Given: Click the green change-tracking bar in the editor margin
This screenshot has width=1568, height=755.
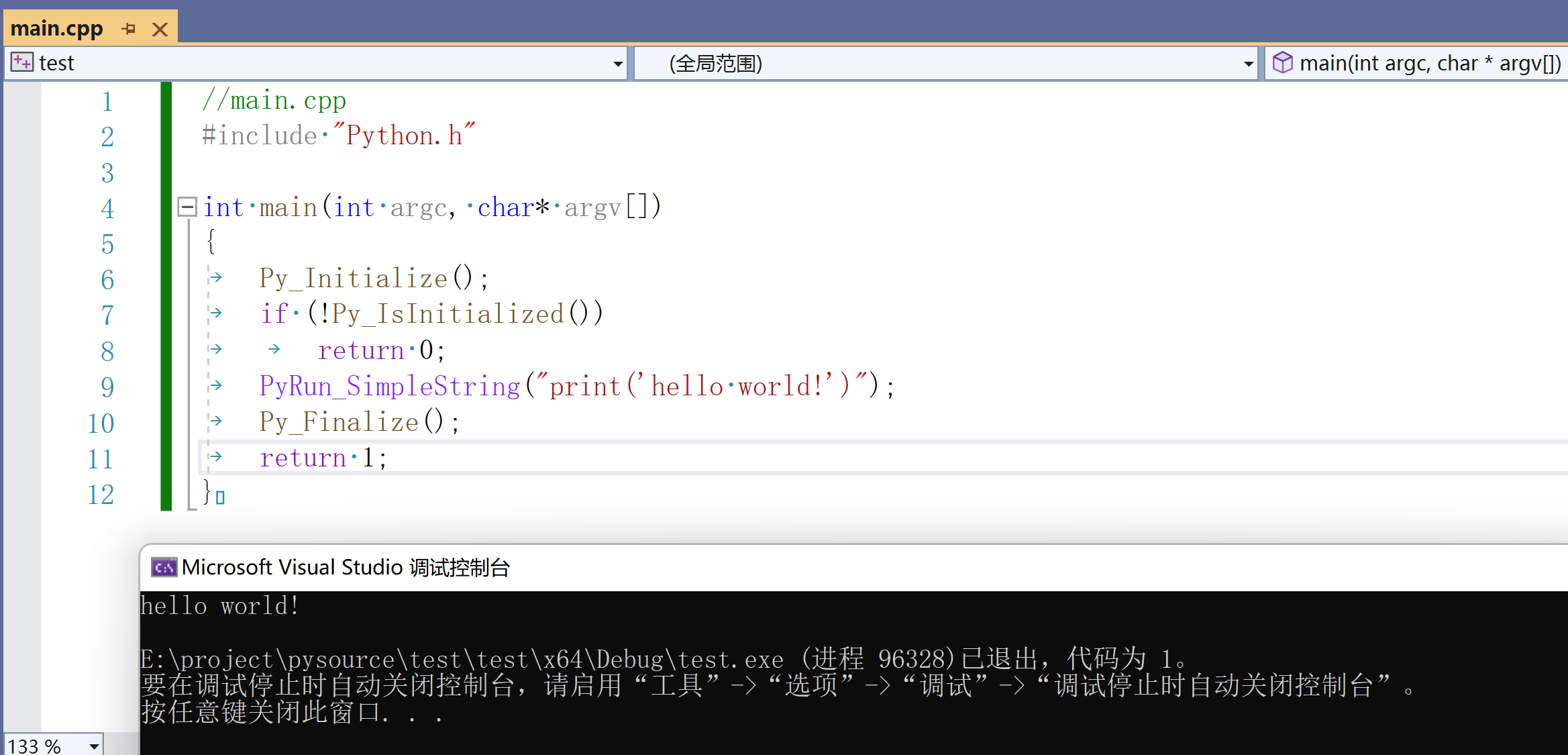Looking at the screenshot, I should [x=165, y=295].
